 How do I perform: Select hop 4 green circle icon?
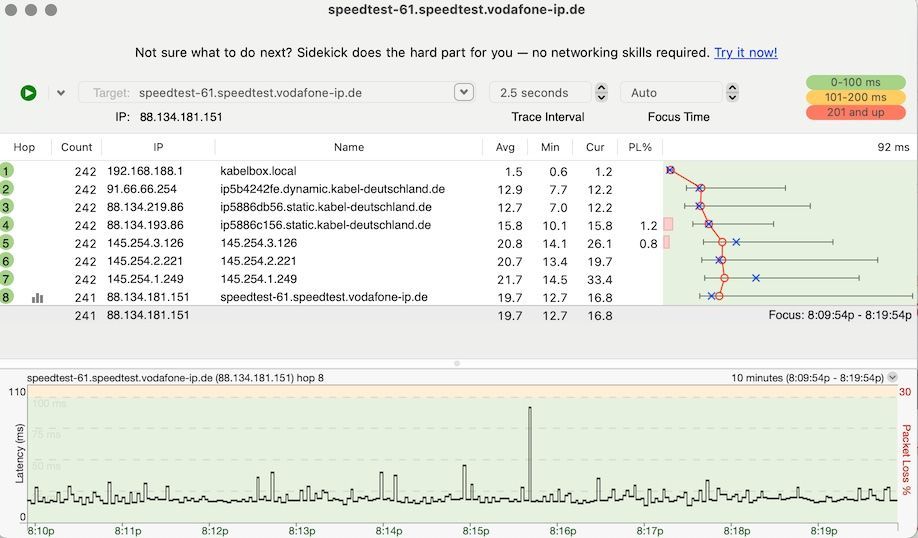click(x=6, y=225)
